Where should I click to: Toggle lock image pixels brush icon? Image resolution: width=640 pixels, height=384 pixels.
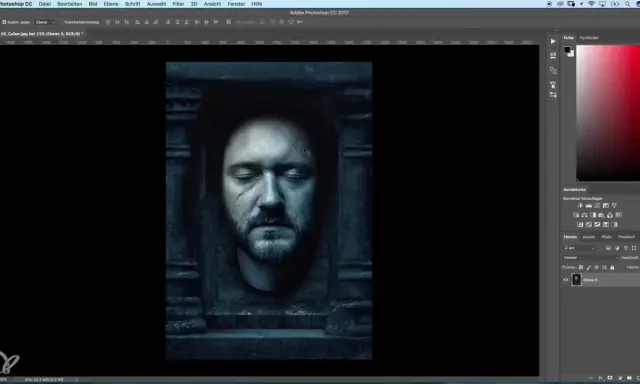[x=589, y=268]
